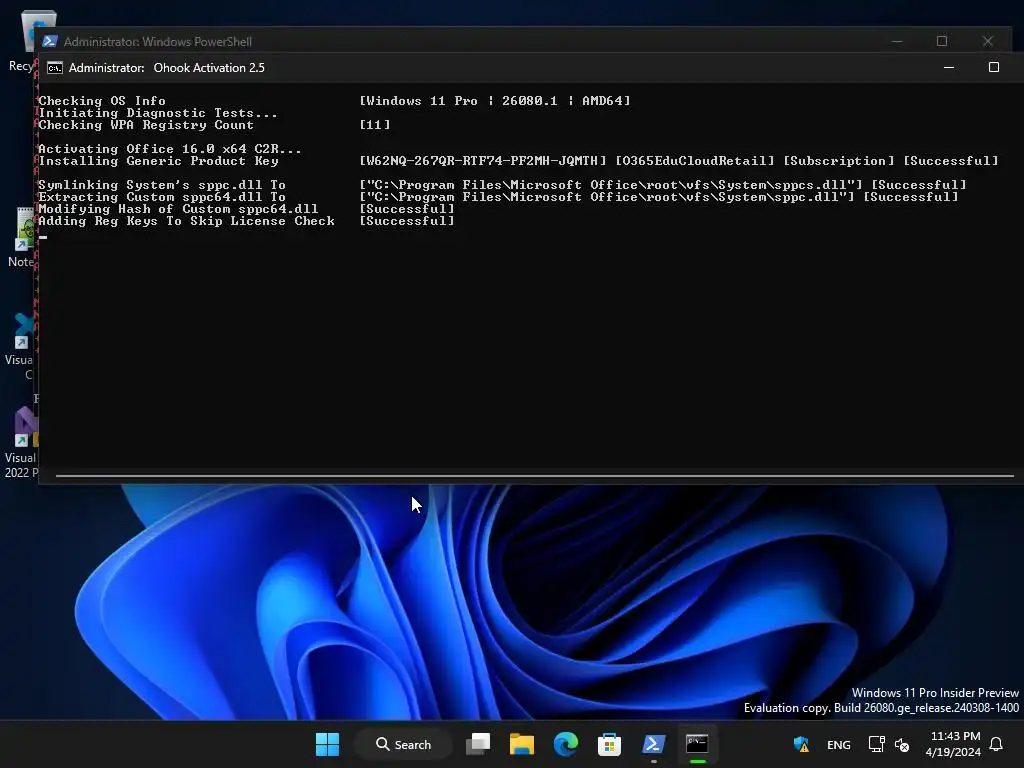The height and width of the screenshot is (768, 1024).
Task: Click "Modifying Hash of Custom sppc64.dll" line
Action: point(178,209)
